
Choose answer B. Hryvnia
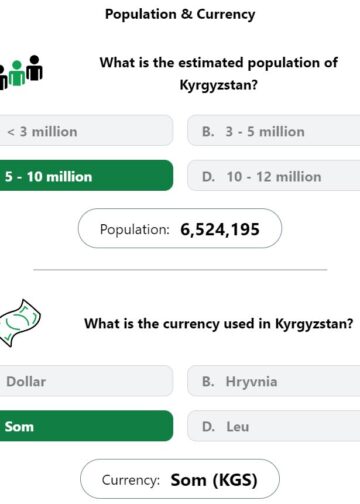[x=274, y=381]
